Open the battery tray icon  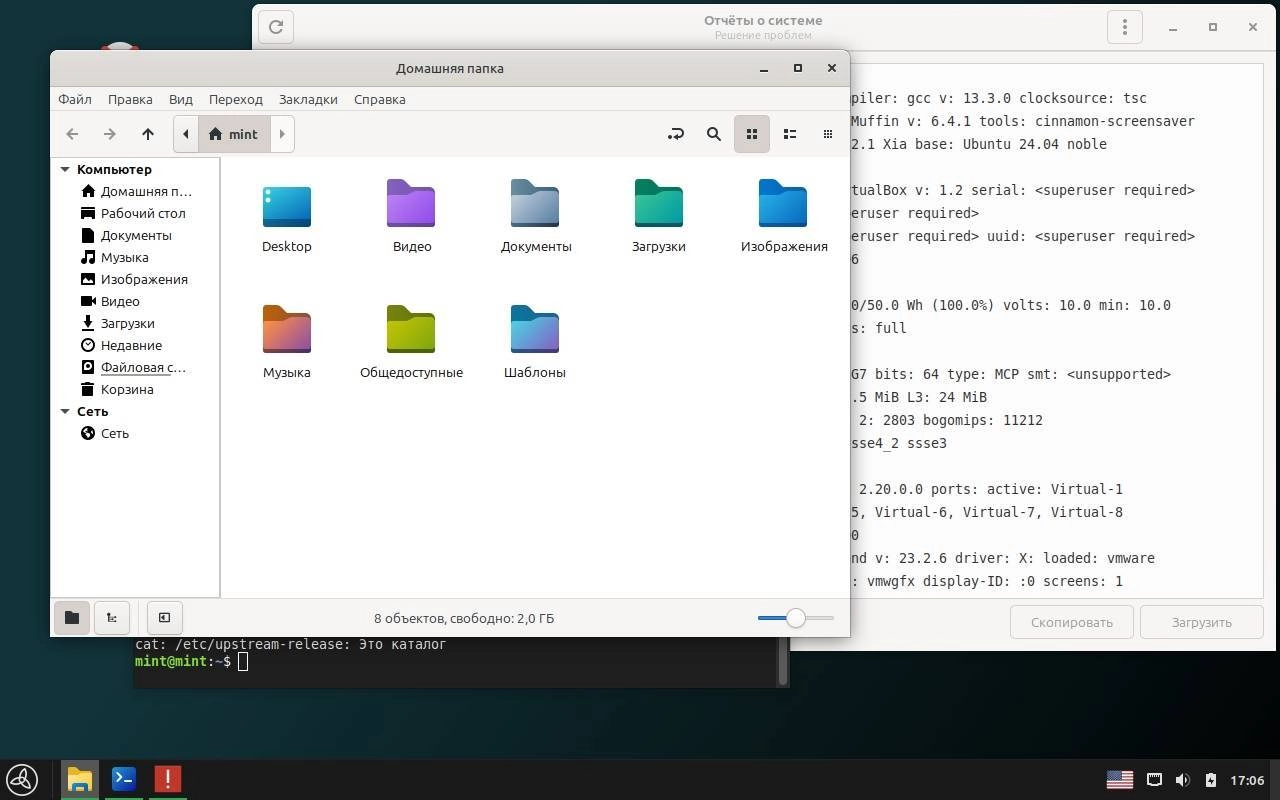point(1210,779)
